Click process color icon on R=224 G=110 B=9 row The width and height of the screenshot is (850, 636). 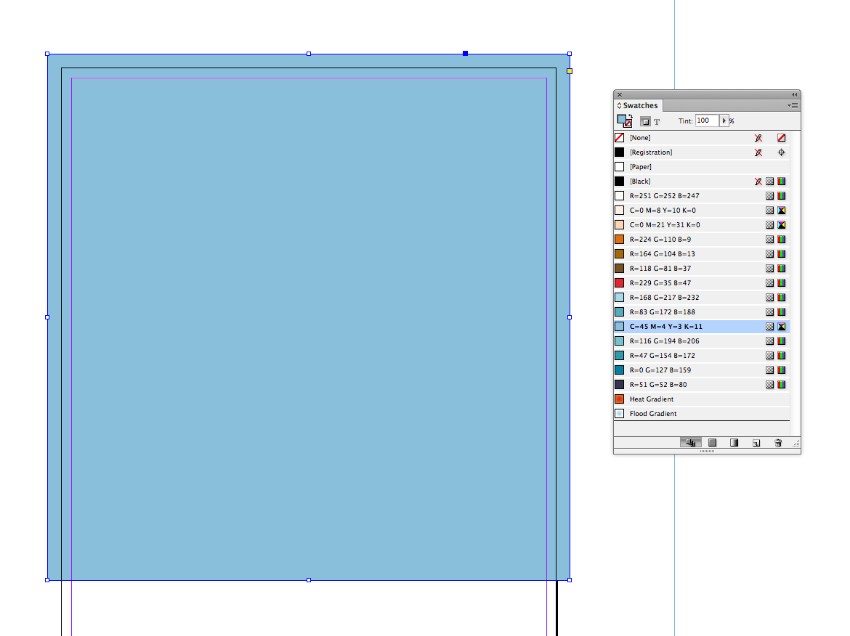pyautogui.click(x=770, y=239)
